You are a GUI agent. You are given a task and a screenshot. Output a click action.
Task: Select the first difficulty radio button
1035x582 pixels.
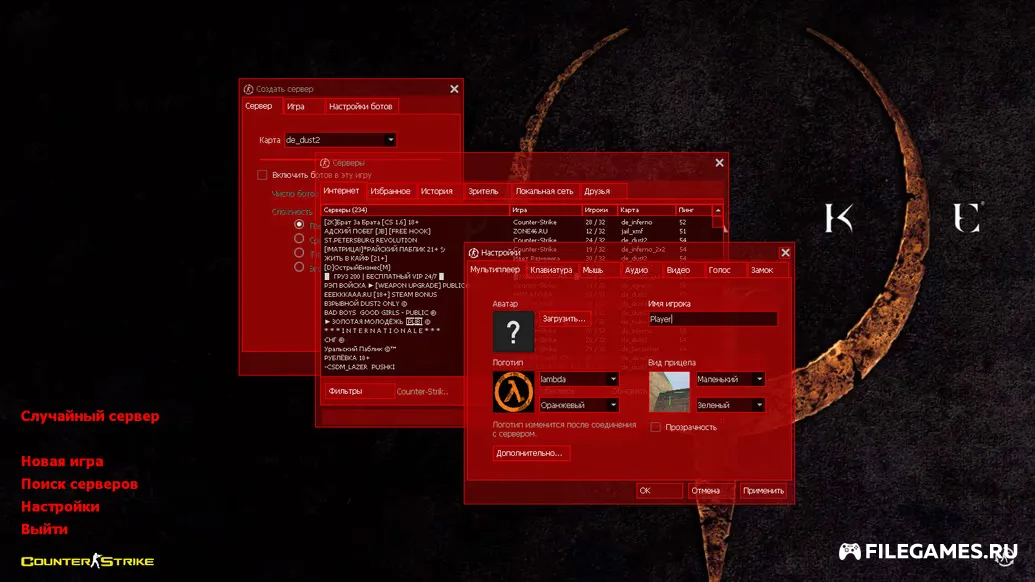point(299,225)
